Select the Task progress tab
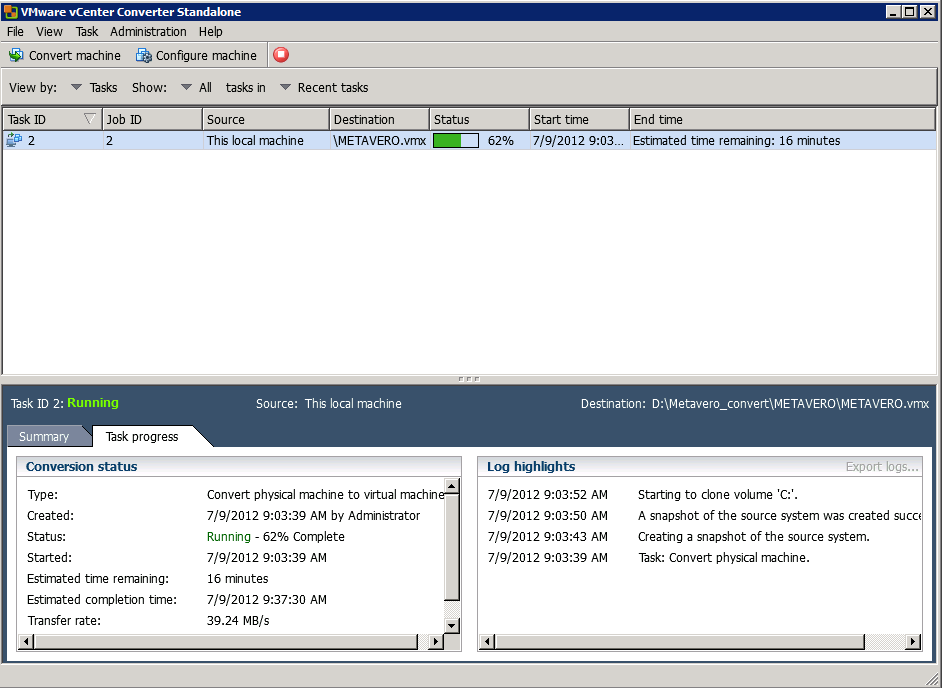 point(142,436)
